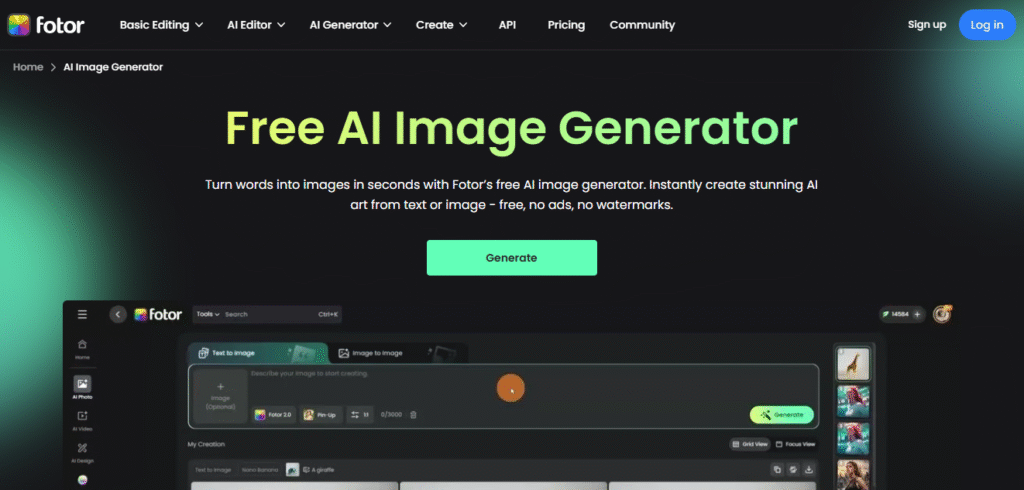Select the woman portrait thumbnail at strip bottom
The image size is (1024, 490).
[853, 474]
